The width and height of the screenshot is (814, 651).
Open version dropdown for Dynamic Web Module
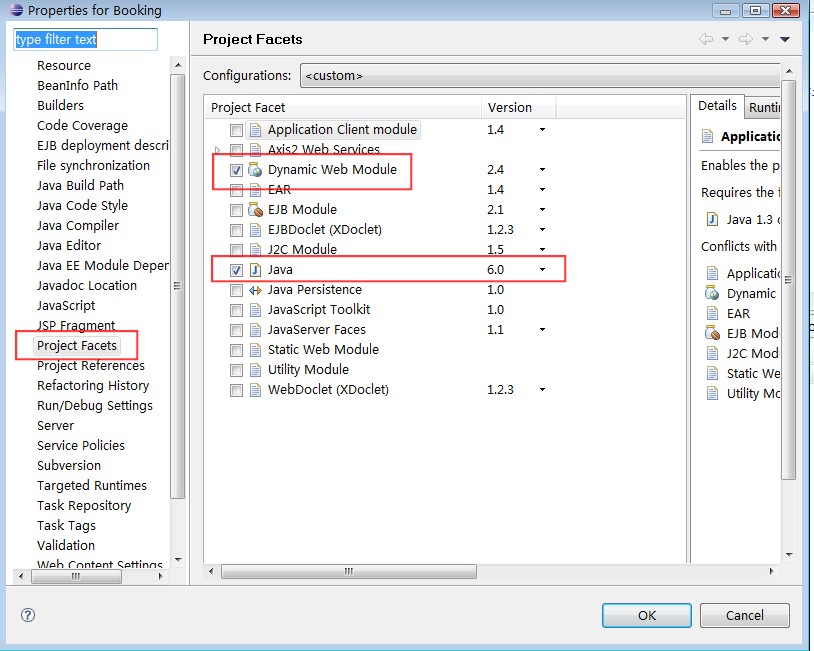tap(542, 170)
